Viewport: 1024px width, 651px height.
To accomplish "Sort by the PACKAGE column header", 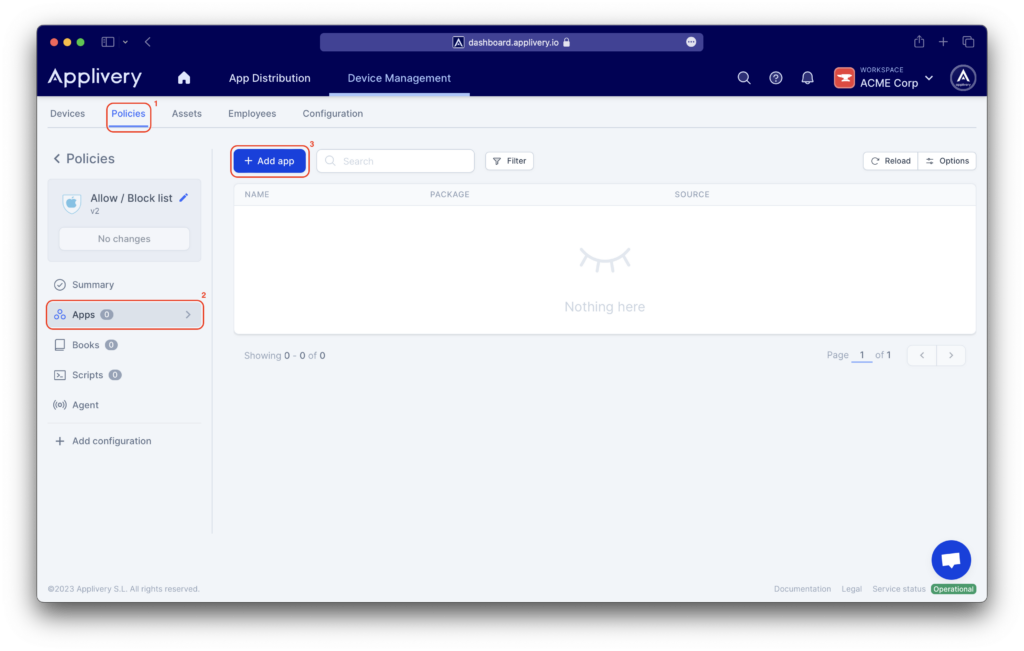I will point(449,195).
